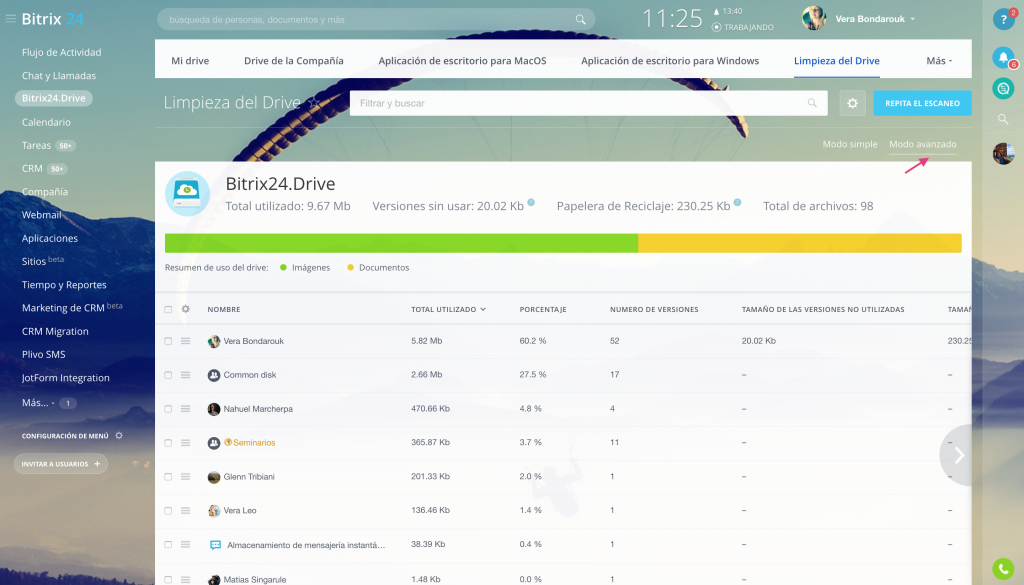Check the Nahuel Marcherpa row checkbox
This screenshot has height=585, width=1024.
(x=168, y=409)
